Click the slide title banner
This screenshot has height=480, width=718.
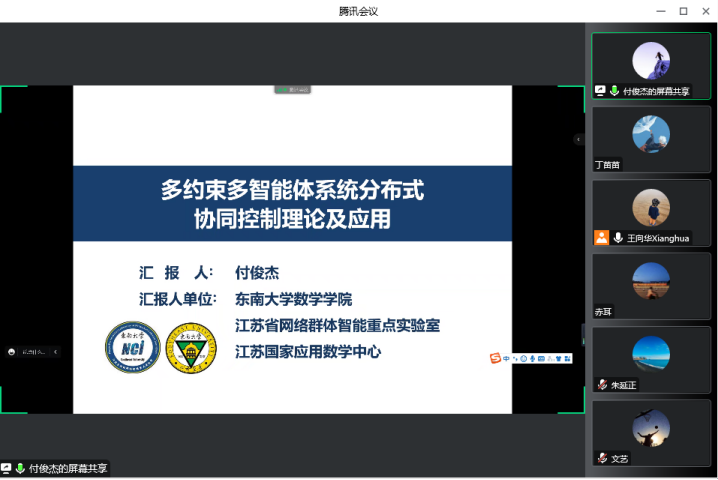tap(292, 203)
